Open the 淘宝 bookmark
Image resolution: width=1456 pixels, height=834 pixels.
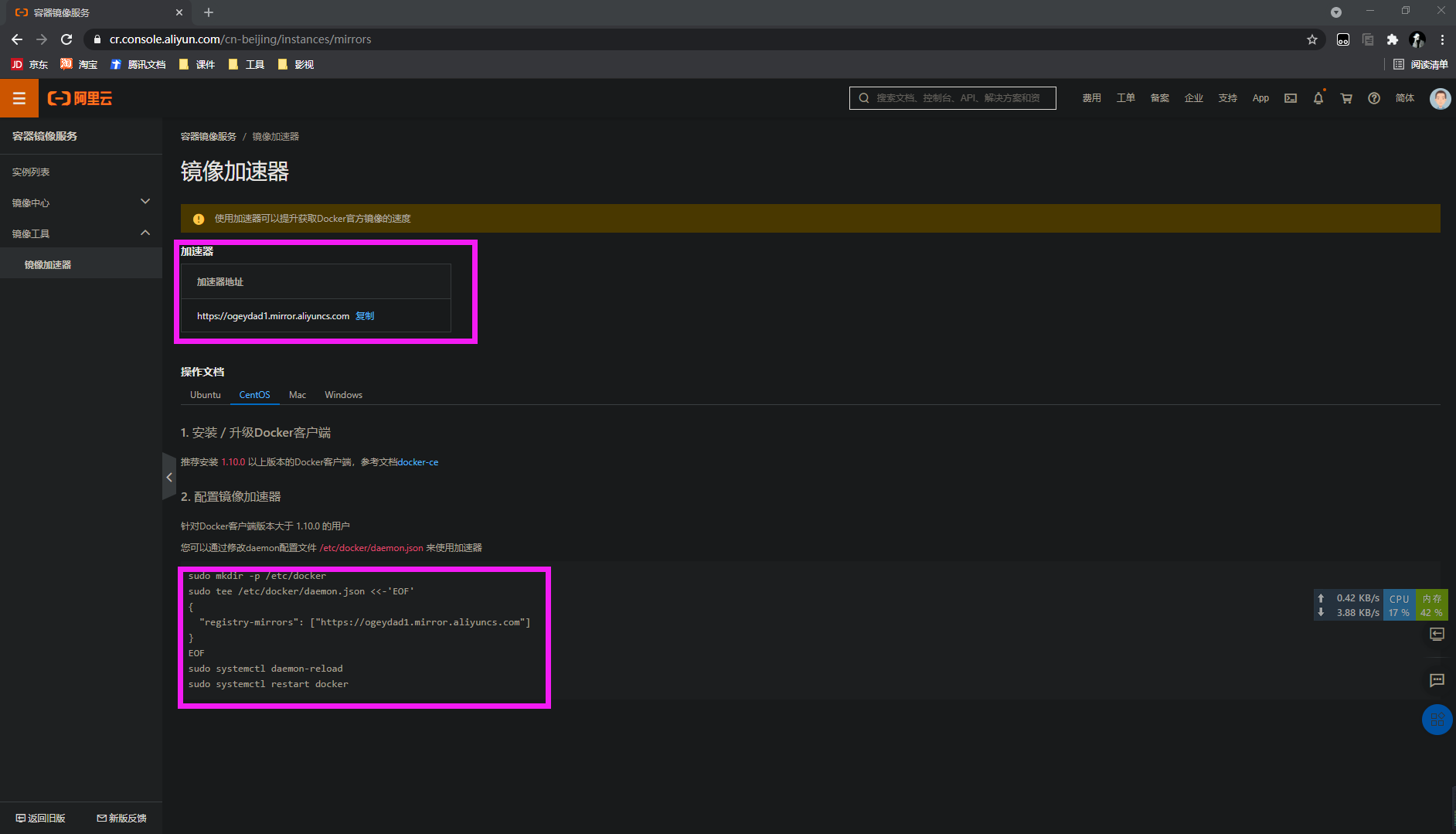click(x=79, y=64)
